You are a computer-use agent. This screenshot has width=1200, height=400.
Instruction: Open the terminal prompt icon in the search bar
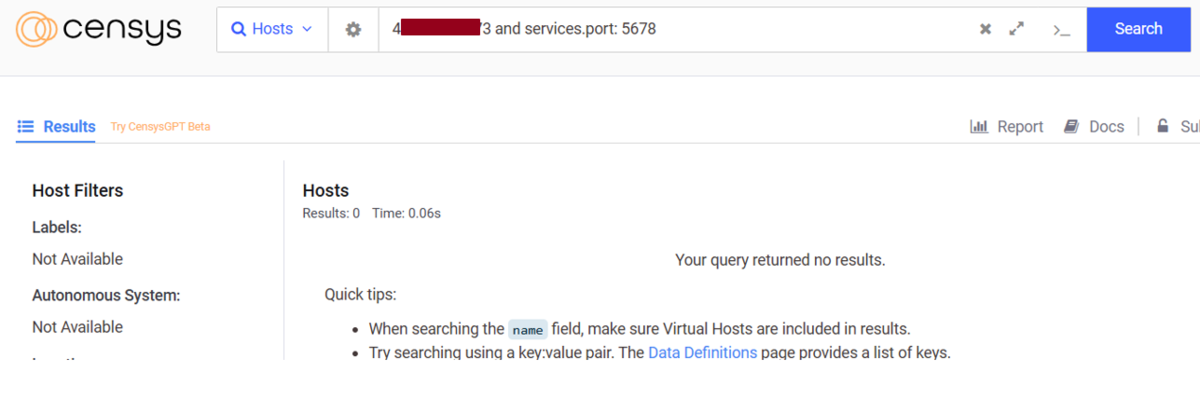[1061, 30]
